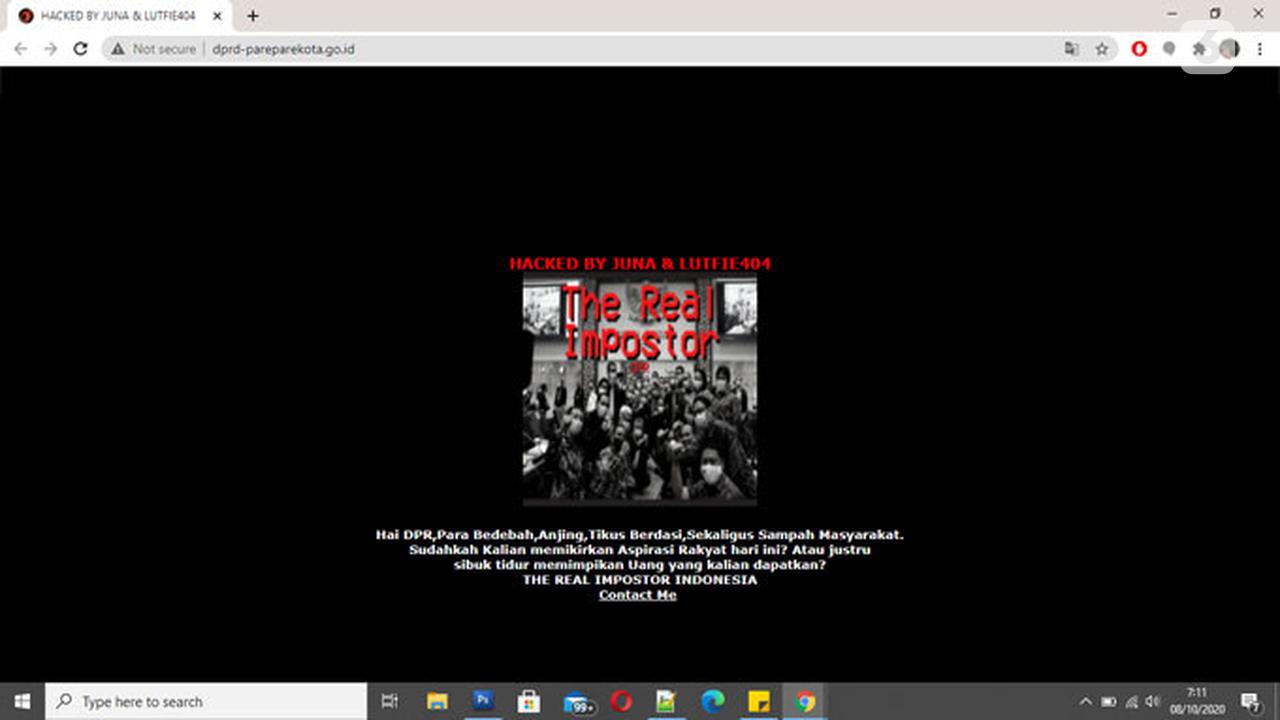Open the Windows Start menu
This screenshot has height=720, width=1280.
coord(22,701)
